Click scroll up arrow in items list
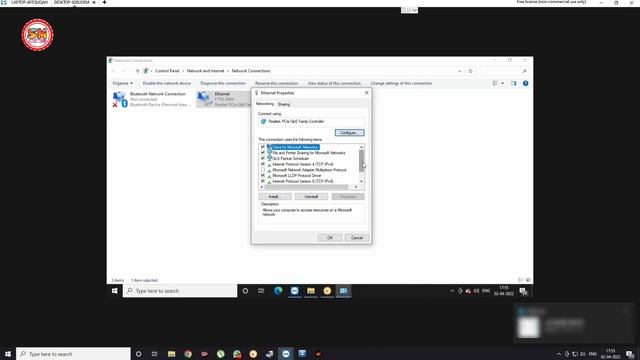The image size is (640, 360). pyautogui.click(x=362, y=147)
